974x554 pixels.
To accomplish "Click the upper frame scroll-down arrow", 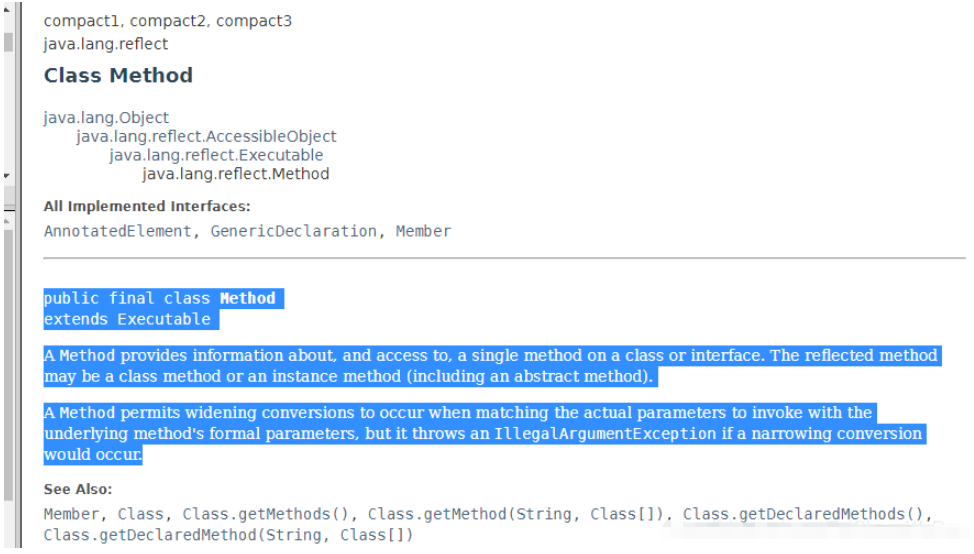I will 8,176.
